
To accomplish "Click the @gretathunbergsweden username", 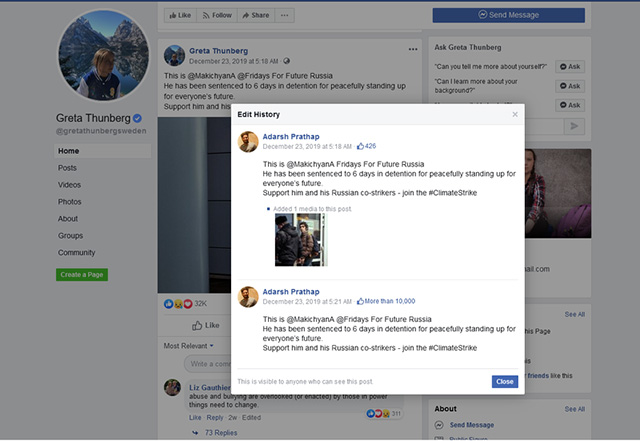I will tap(101, 131).
